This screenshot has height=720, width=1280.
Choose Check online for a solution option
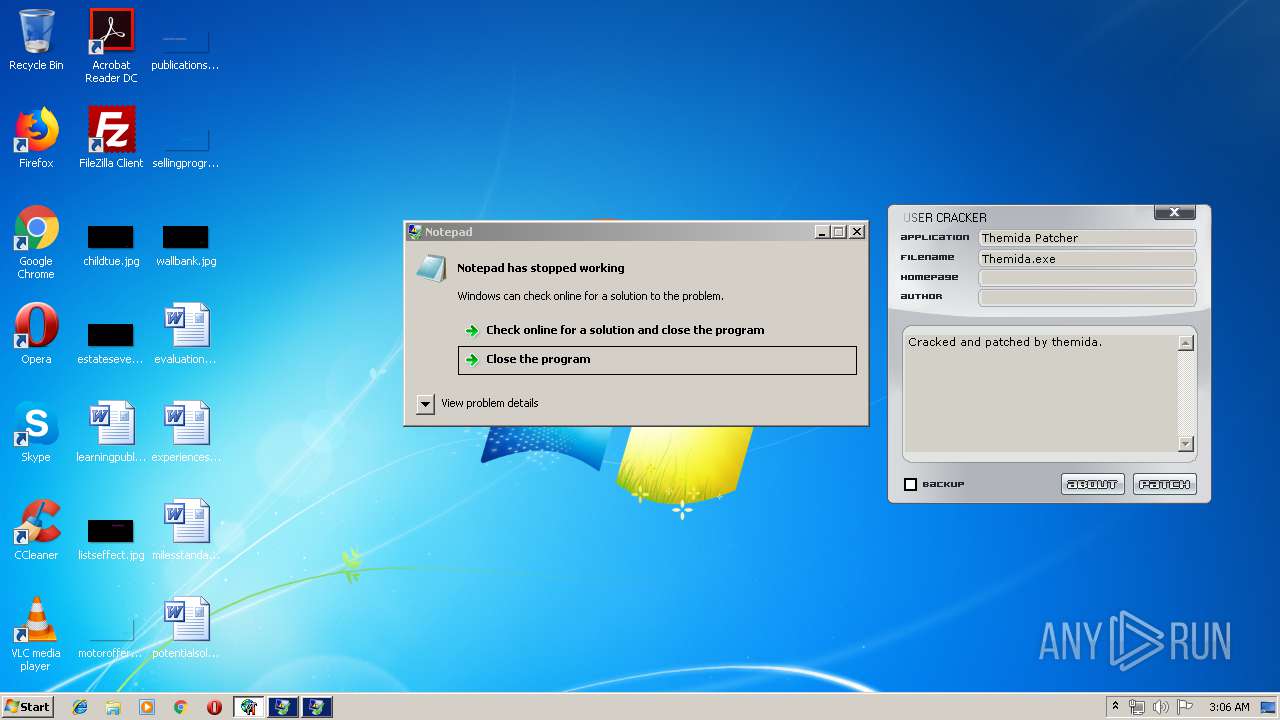[x=657, y=330]
